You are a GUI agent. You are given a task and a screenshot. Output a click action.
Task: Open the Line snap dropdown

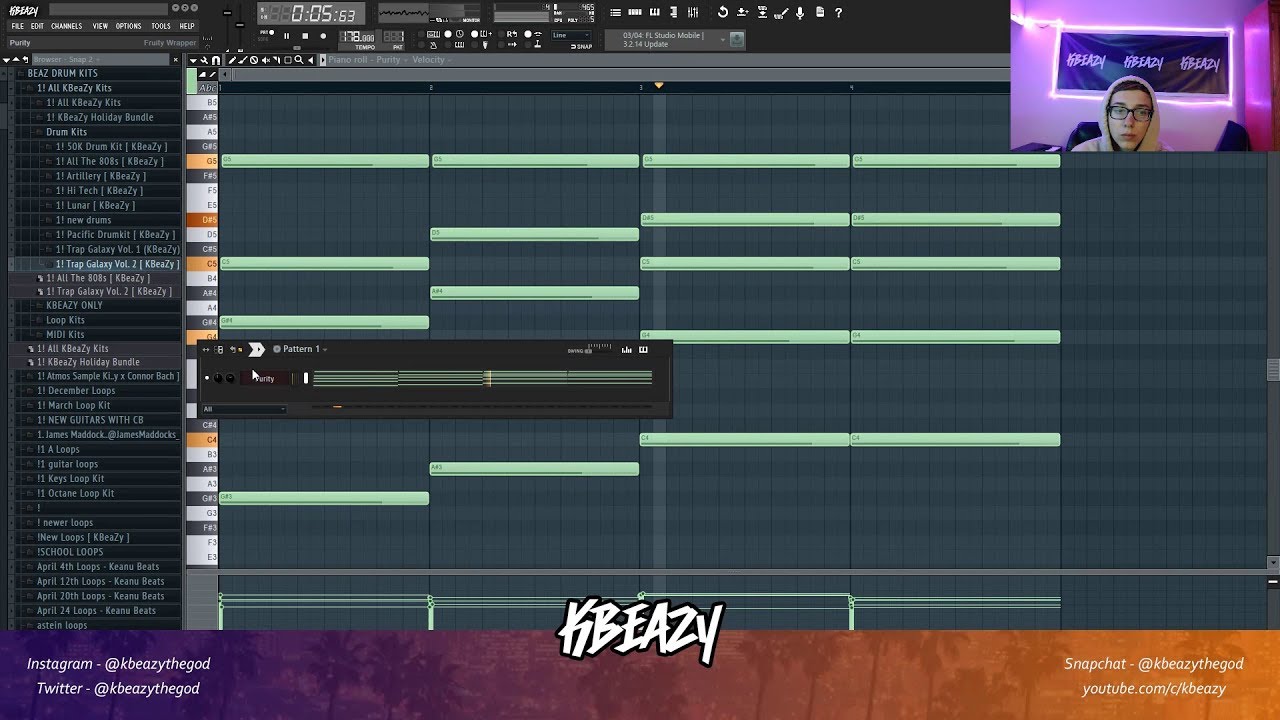pyautogui.click(x=572, y=35)
